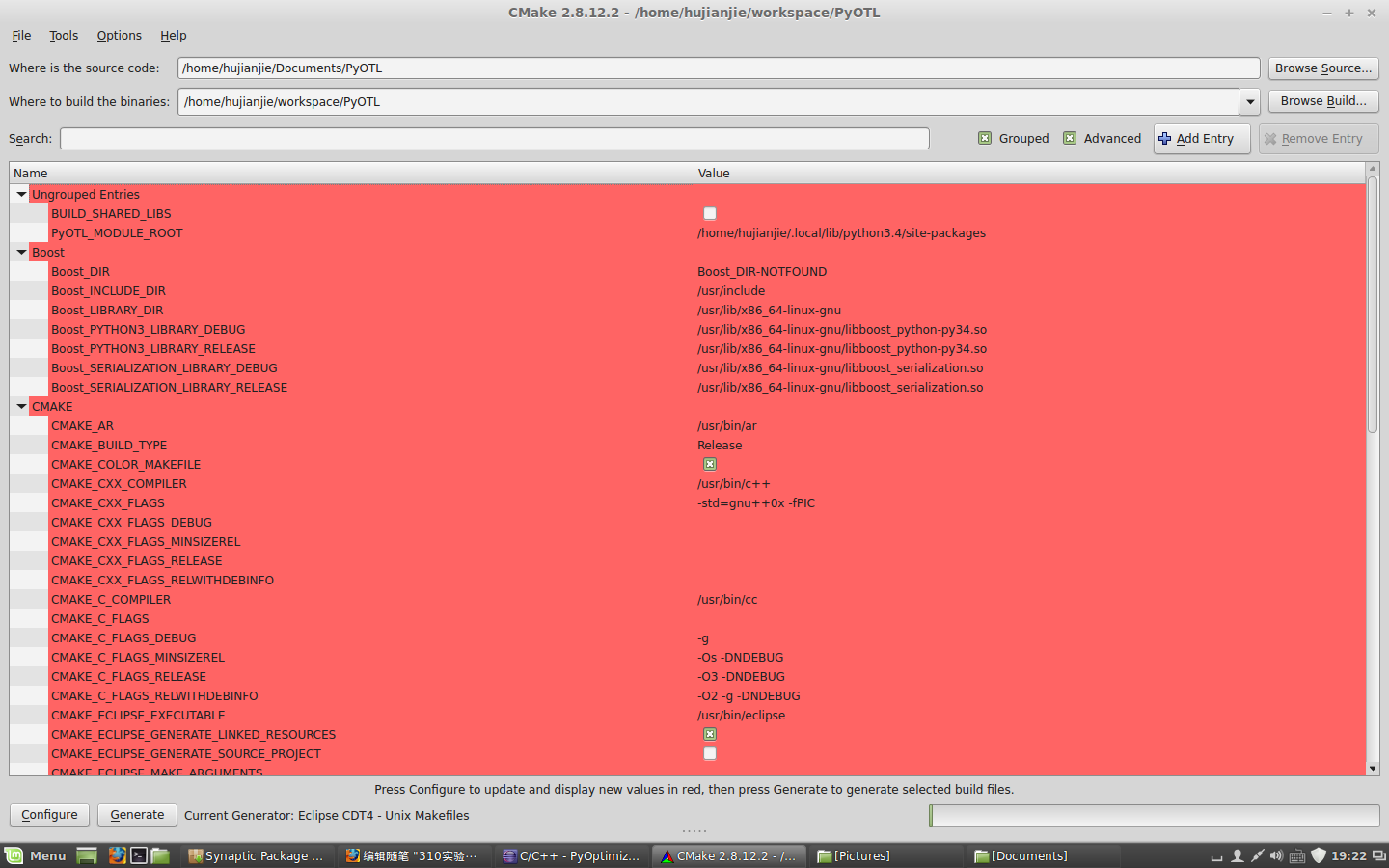Focus the Search input field
This screenshot has height=868, width=1389.
(x=495, y=139)
